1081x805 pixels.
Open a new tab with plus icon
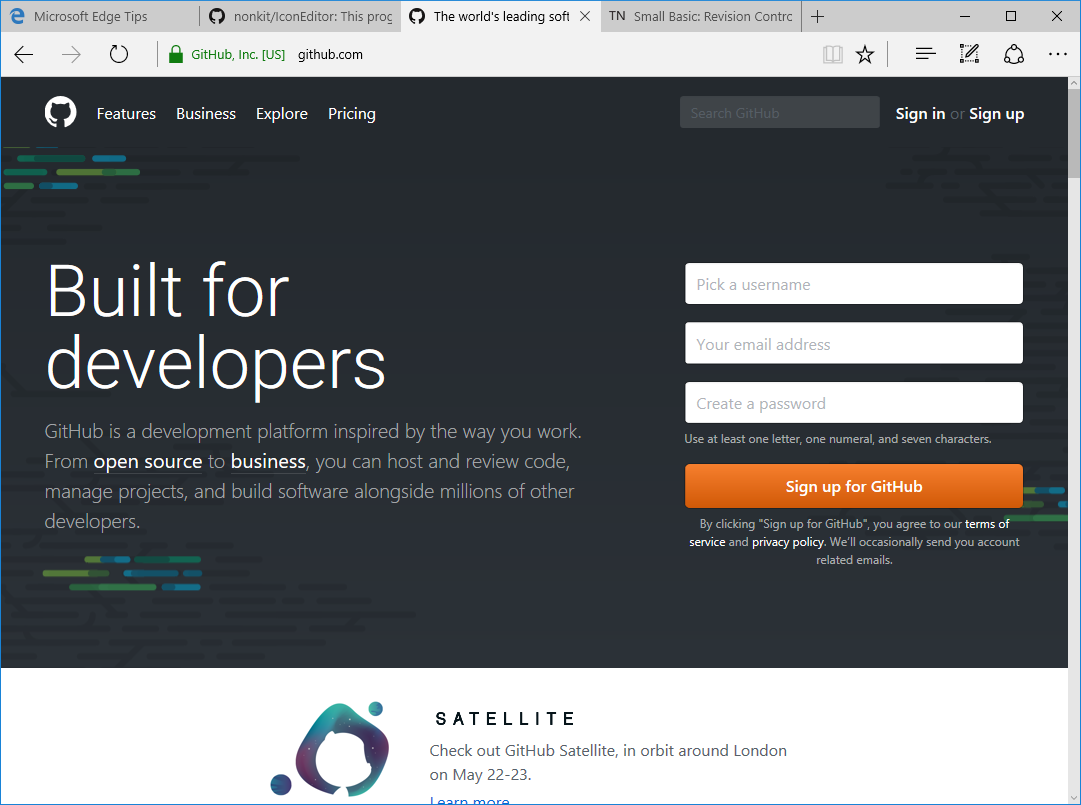pos(818,17)
